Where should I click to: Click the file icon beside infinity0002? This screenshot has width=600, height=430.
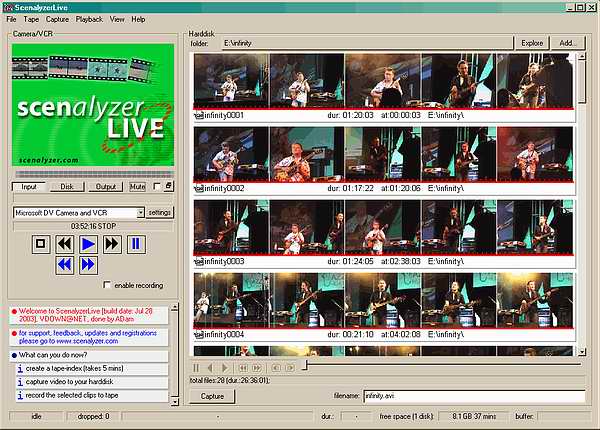[199, 188]
